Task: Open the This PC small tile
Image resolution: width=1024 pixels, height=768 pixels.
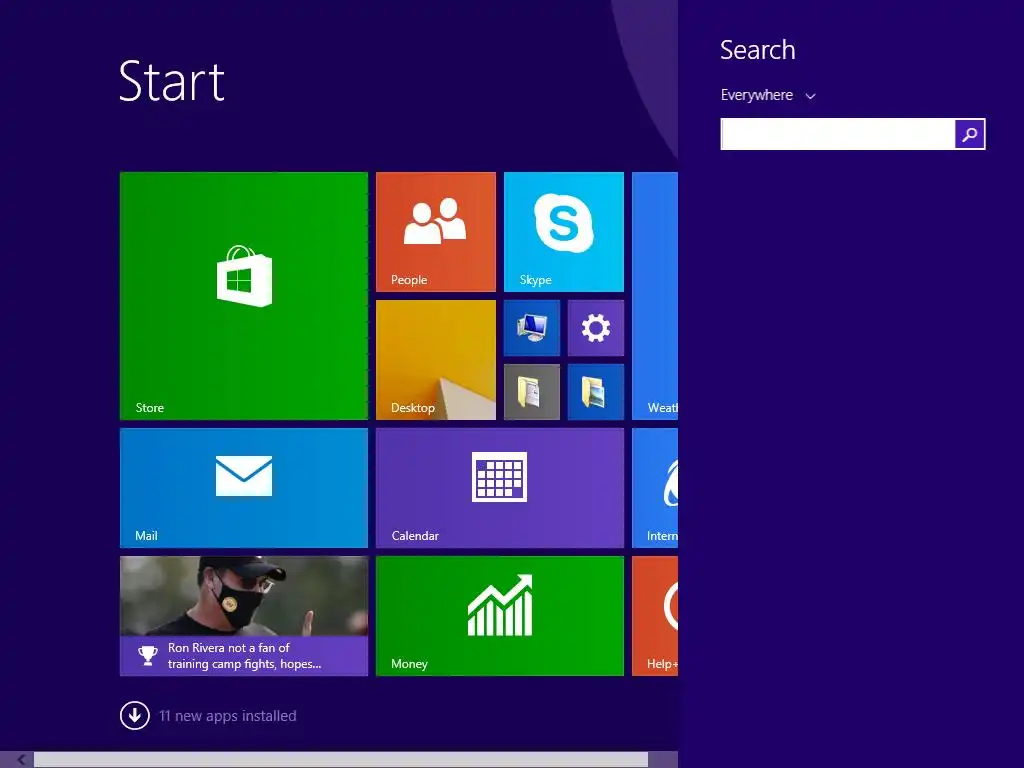Action: click(532, 328)
